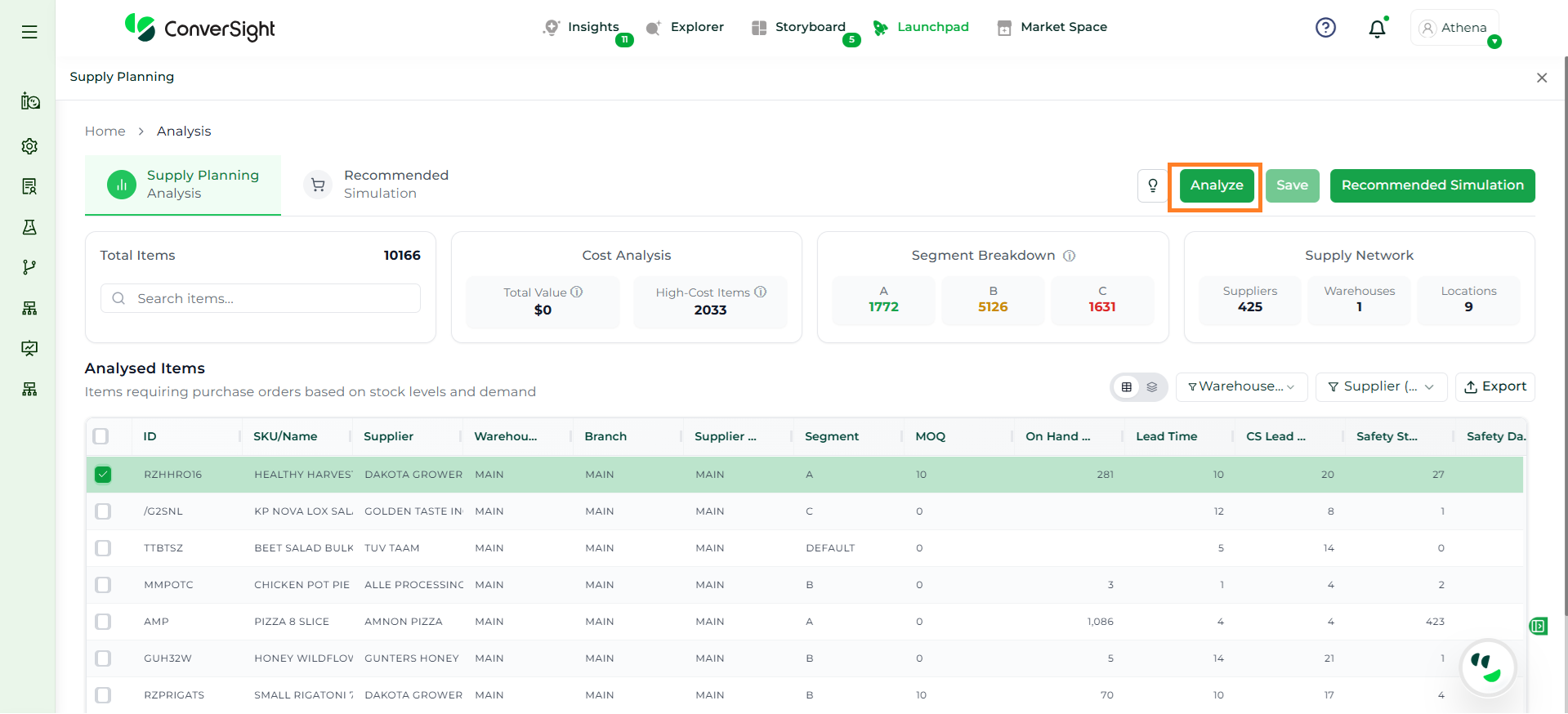Expand the Warehouse filter dropdown
This screenshot has height=714, width=1568.
pyautogui.click(x=1240, y=387)
